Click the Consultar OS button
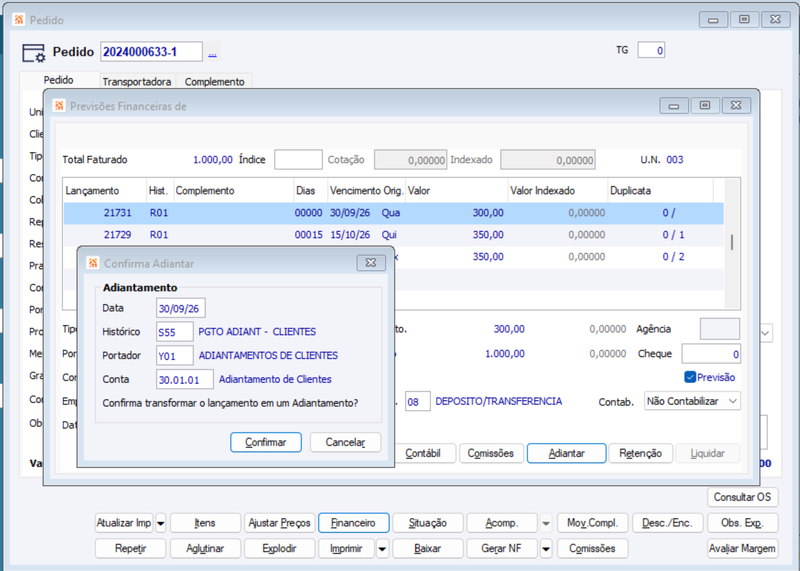Image resolution: width=800 pixels, height=571 pixels. pyautogui.click(x=742, y=497)
